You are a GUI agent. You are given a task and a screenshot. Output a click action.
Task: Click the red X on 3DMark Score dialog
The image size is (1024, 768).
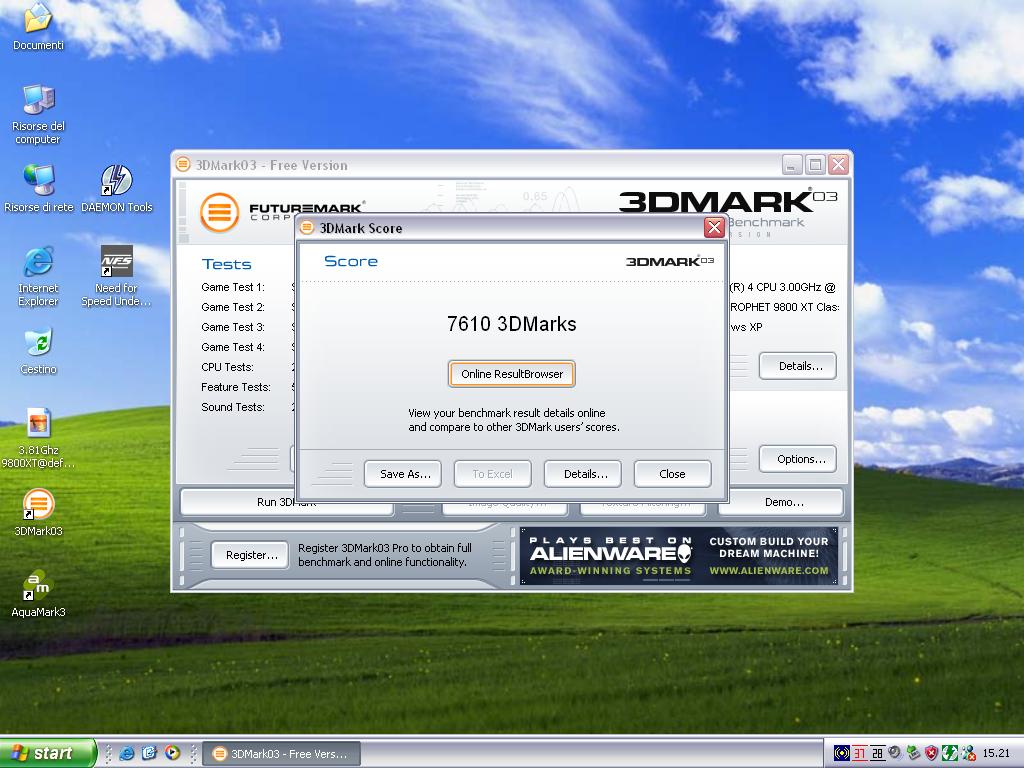tap(714, 228)
